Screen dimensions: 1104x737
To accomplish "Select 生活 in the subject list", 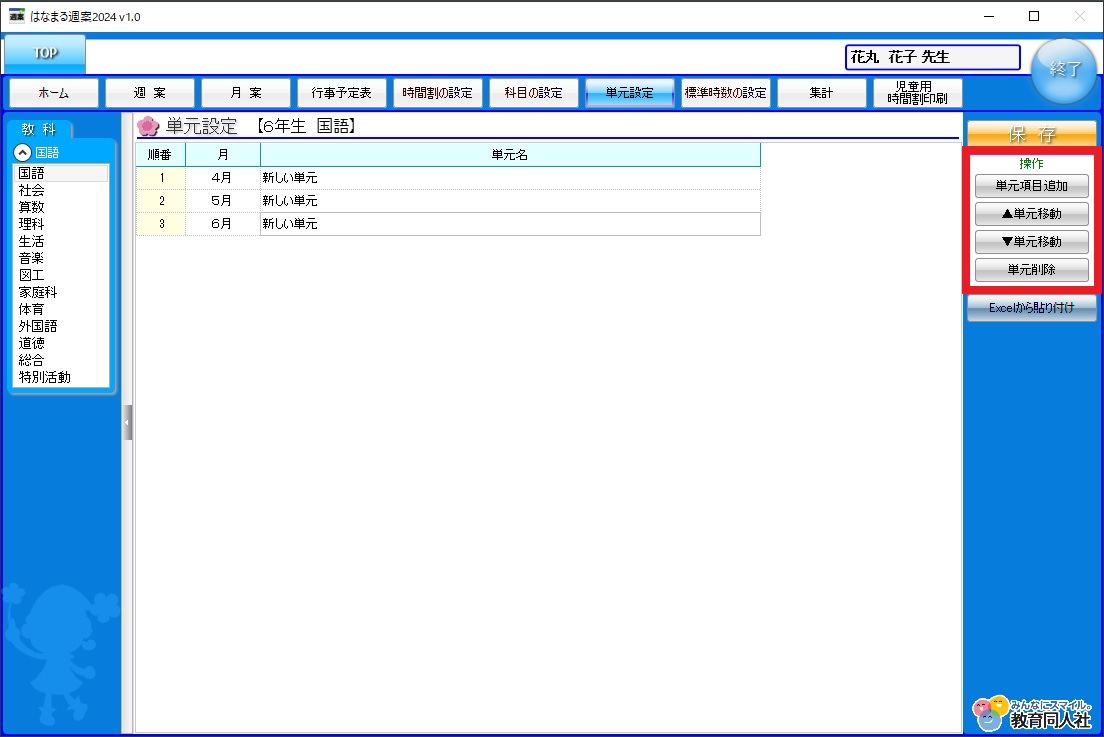I will [61, 241].
